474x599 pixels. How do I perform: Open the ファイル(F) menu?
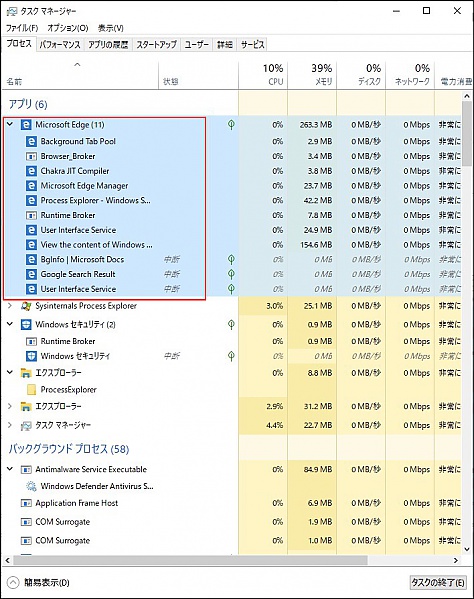pyautogui.click(x=22, y=28)
